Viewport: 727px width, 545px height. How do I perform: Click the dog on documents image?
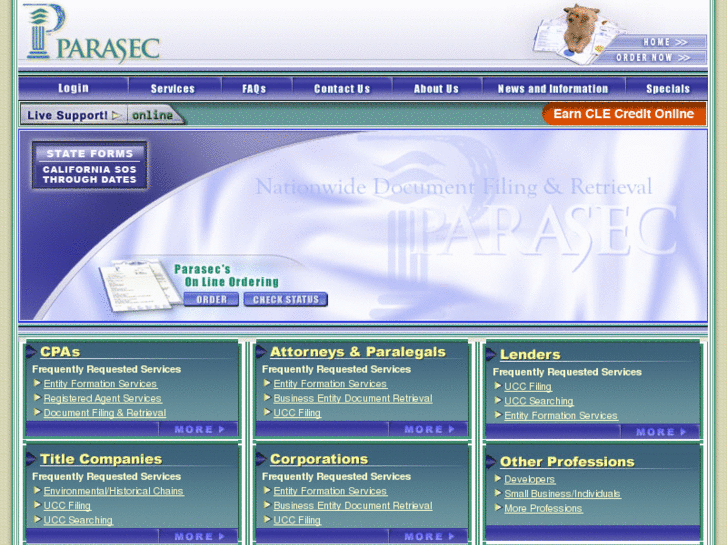(x=575, y=35)
